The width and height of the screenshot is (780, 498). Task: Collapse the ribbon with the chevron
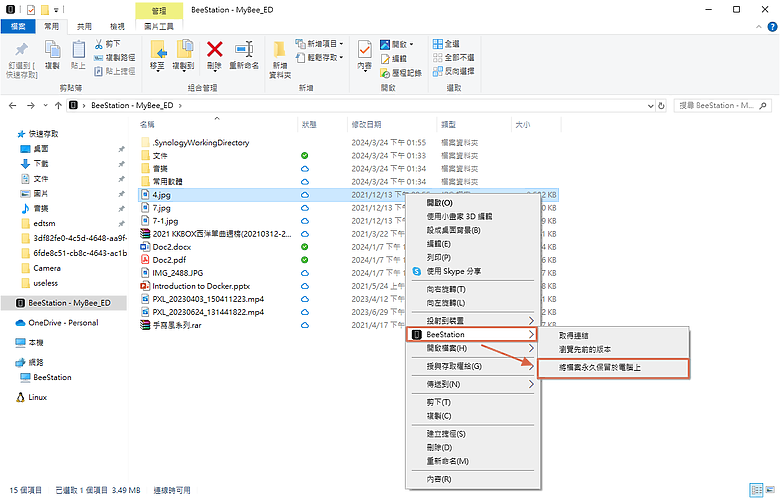tap(759, 26)
